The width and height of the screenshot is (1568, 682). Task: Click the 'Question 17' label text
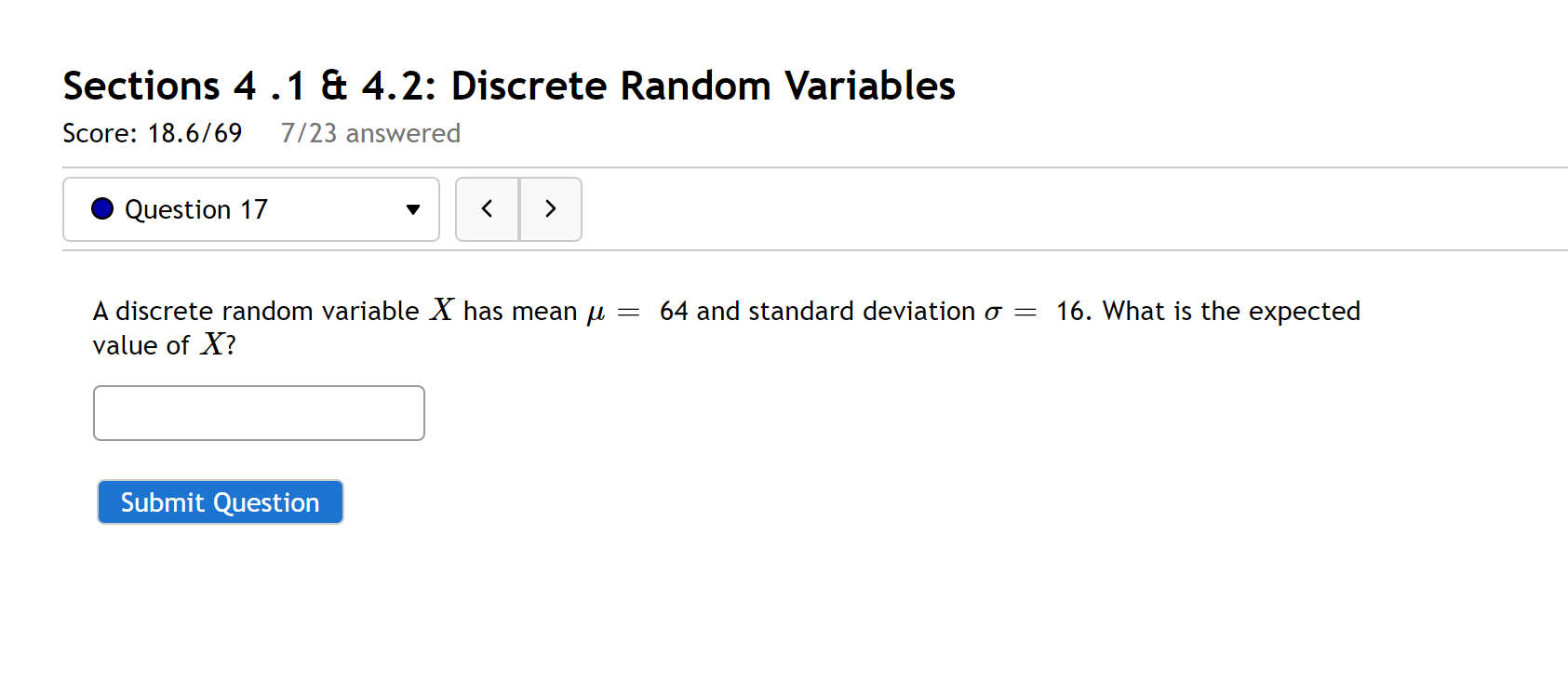point(196,210)
